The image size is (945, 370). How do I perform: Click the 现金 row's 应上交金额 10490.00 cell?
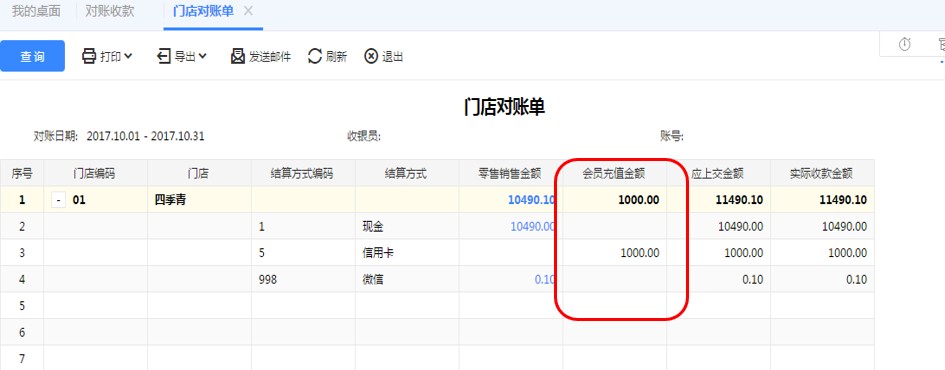coord(718,227)
